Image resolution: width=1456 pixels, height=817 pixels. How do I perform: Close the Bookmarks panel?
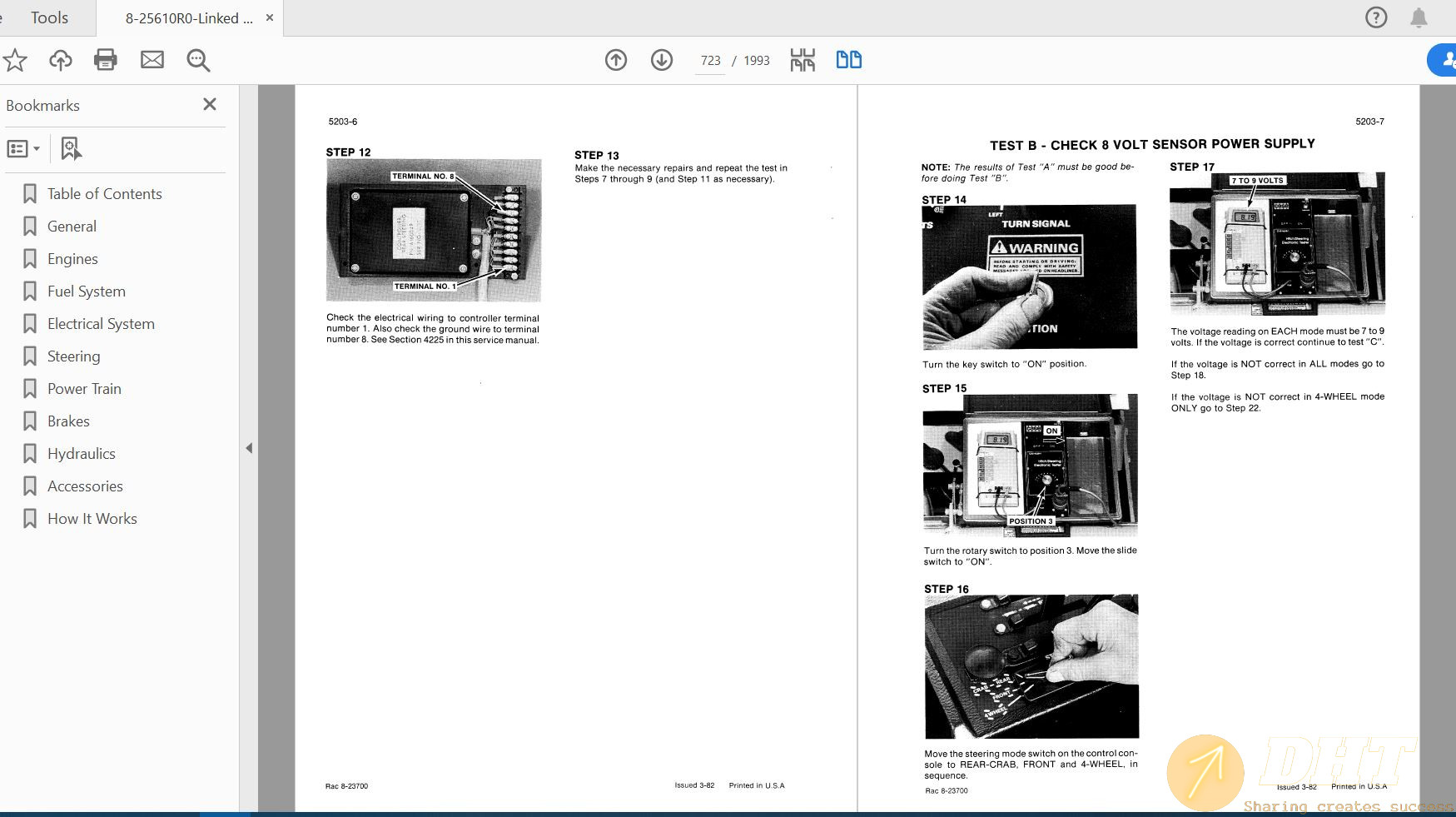coord(210,104)
